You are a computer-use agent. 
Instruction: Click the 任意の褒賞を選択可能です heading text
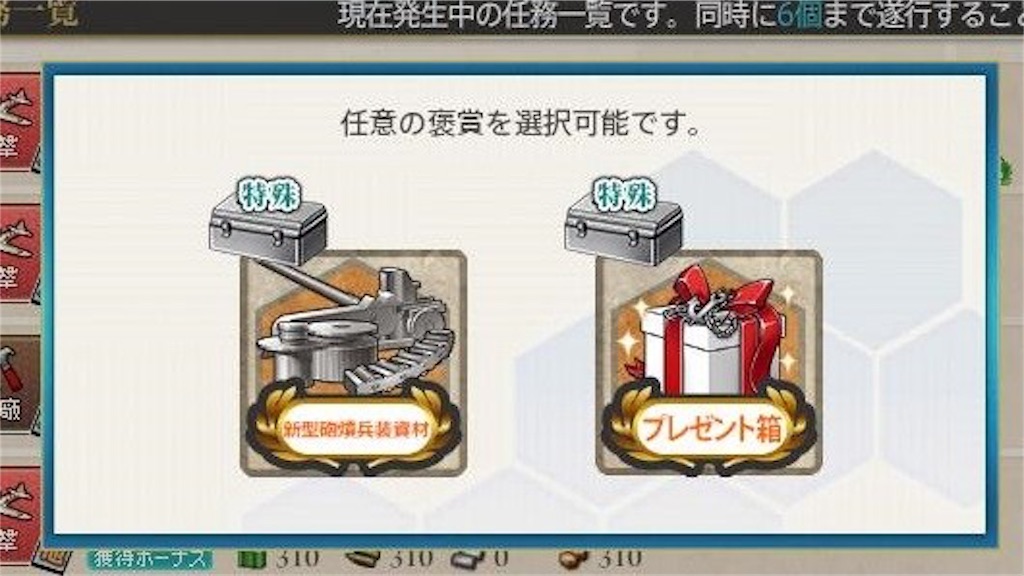click(x=520, y=123)
